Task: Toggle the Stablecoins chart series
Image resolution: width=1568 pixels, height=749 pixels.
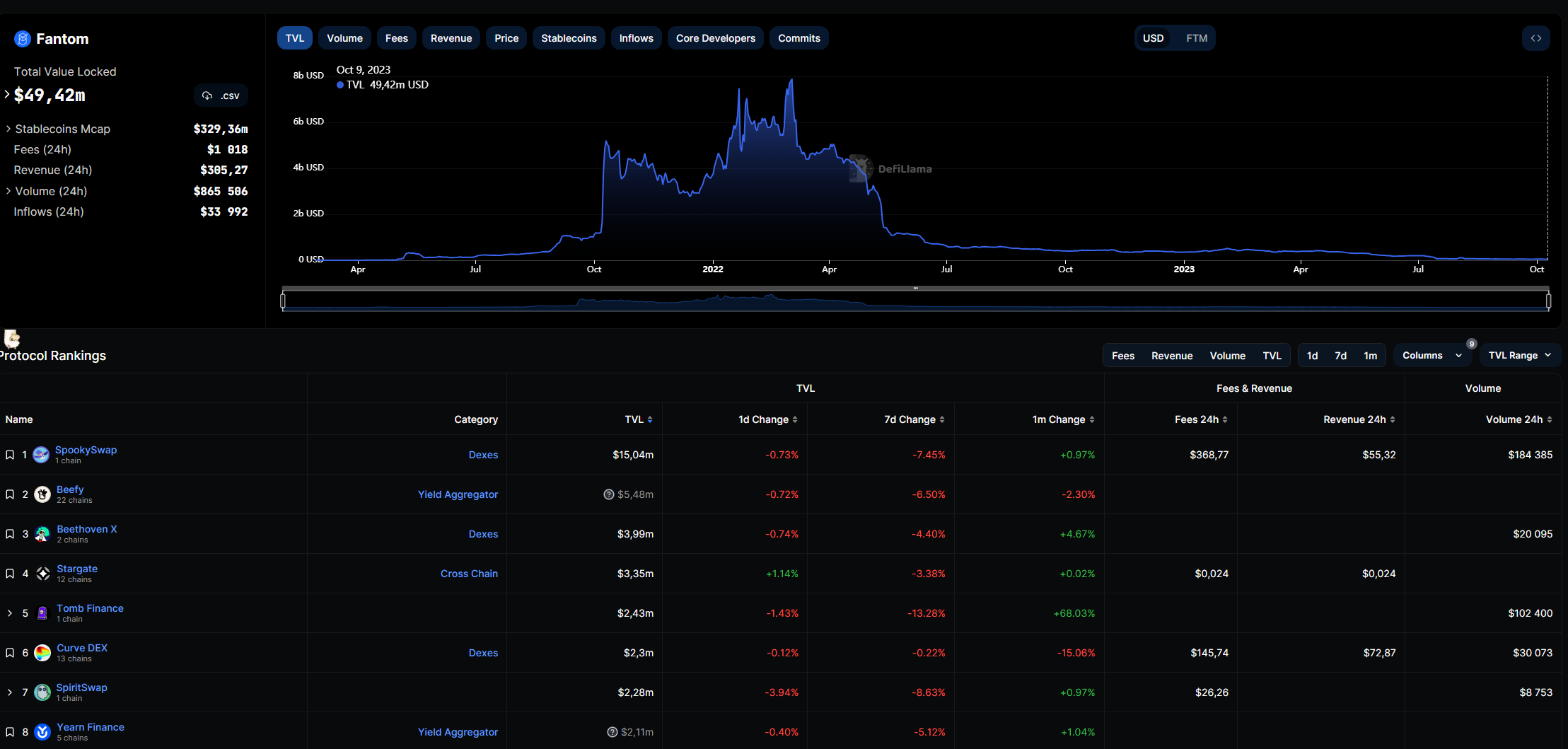Action: 568,38
